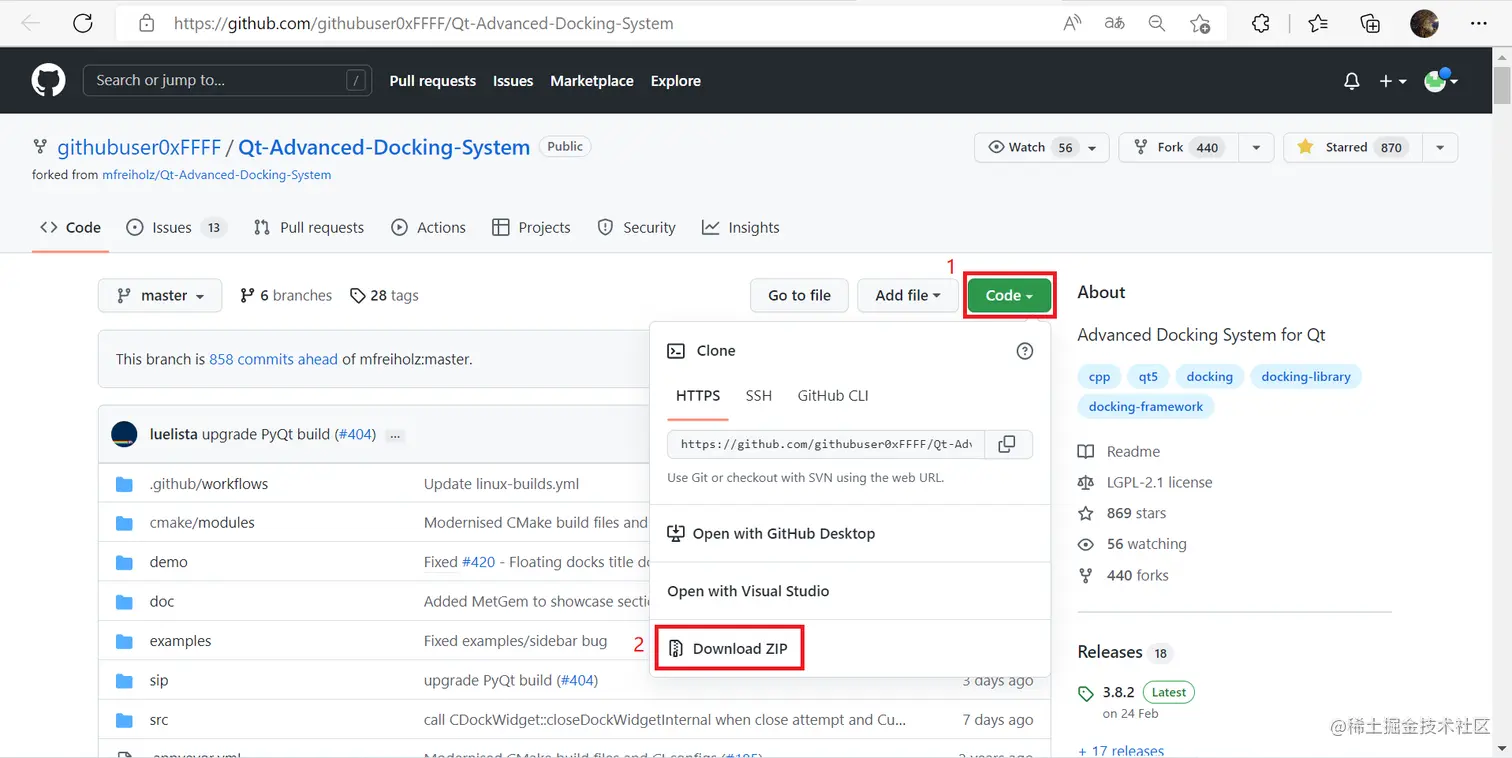Open the 858 commits ahead link
Screen dimensions: 1512x758
tap(273, 359)
